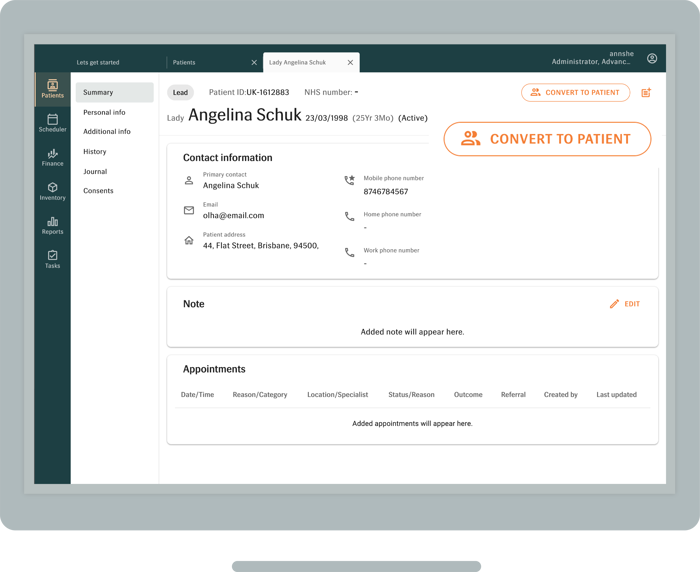Image resolution: width=700 pixels, height=572 pixels.
Task: Open the Scheduler module
Action: 53,123
